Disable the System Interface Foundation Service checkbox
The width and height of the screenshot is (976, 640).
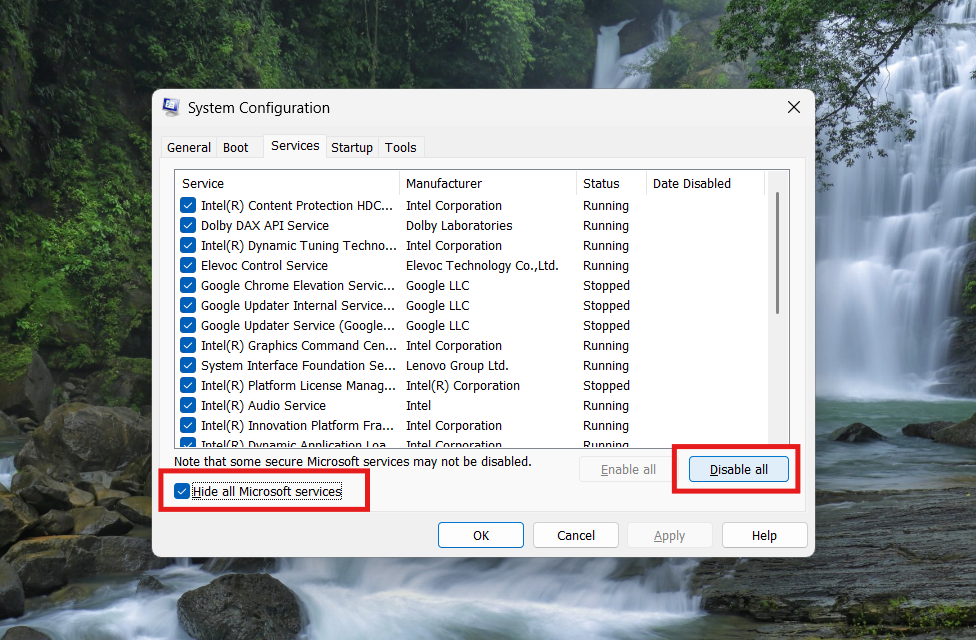click(x=187, y=365)
